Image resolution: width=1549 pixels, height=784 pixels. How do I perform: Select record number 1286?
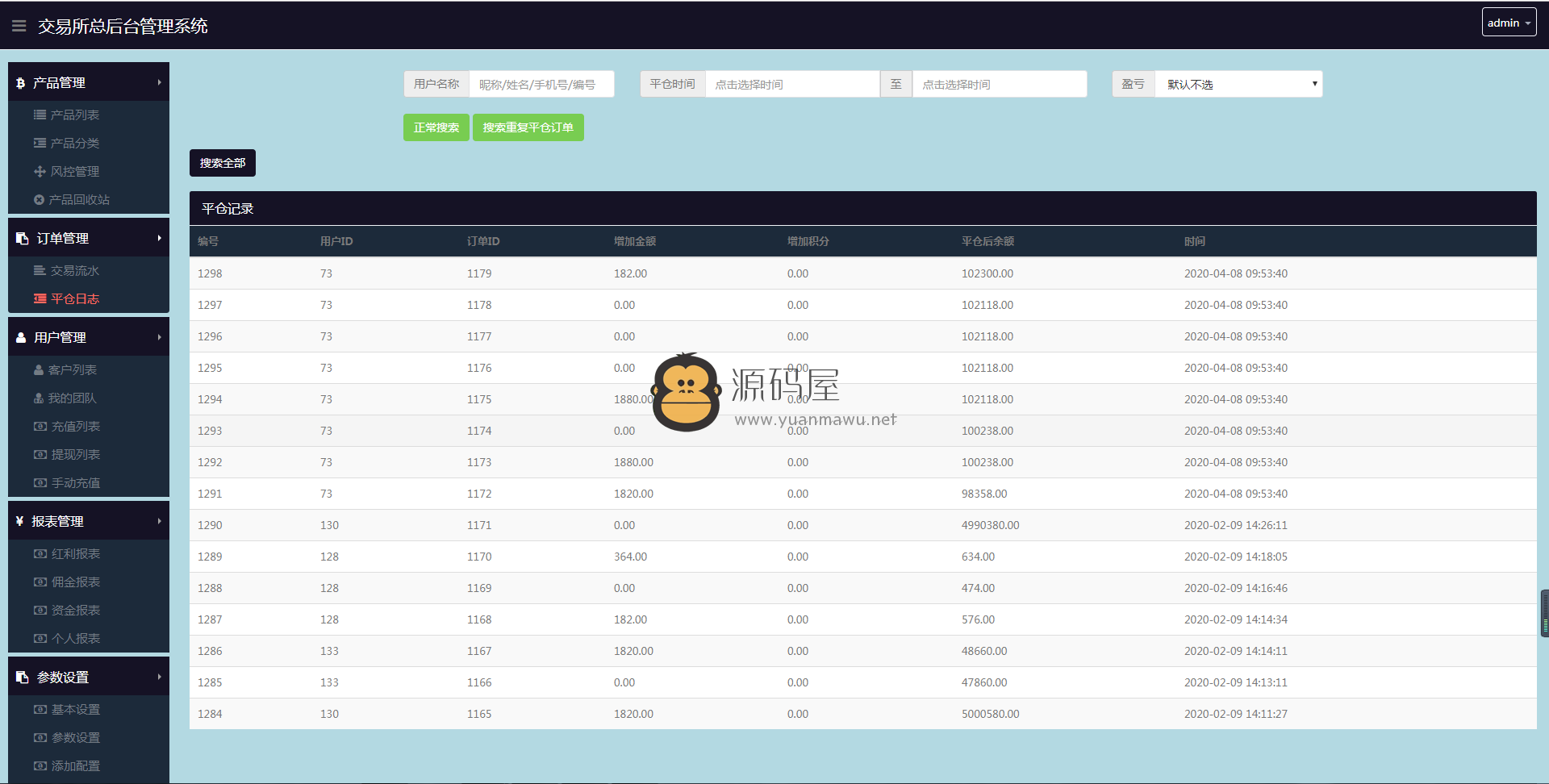coord(210,651)
